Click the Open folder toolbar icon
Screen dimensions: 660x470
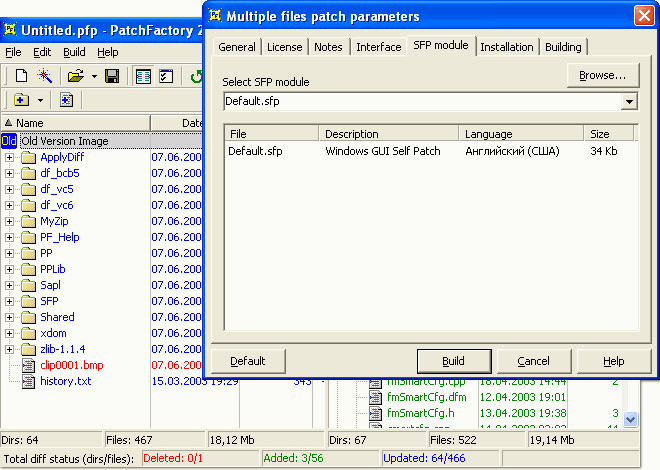[x=76, y=76]
